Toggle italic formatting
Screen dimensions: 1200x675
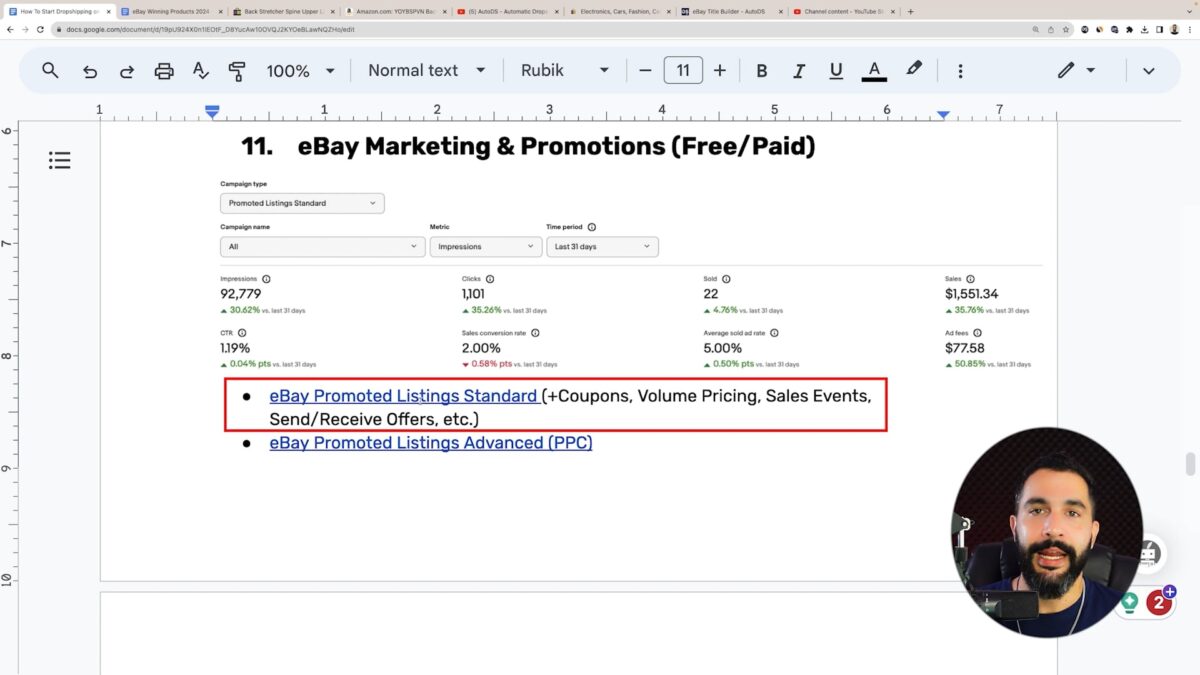point(799,71)
